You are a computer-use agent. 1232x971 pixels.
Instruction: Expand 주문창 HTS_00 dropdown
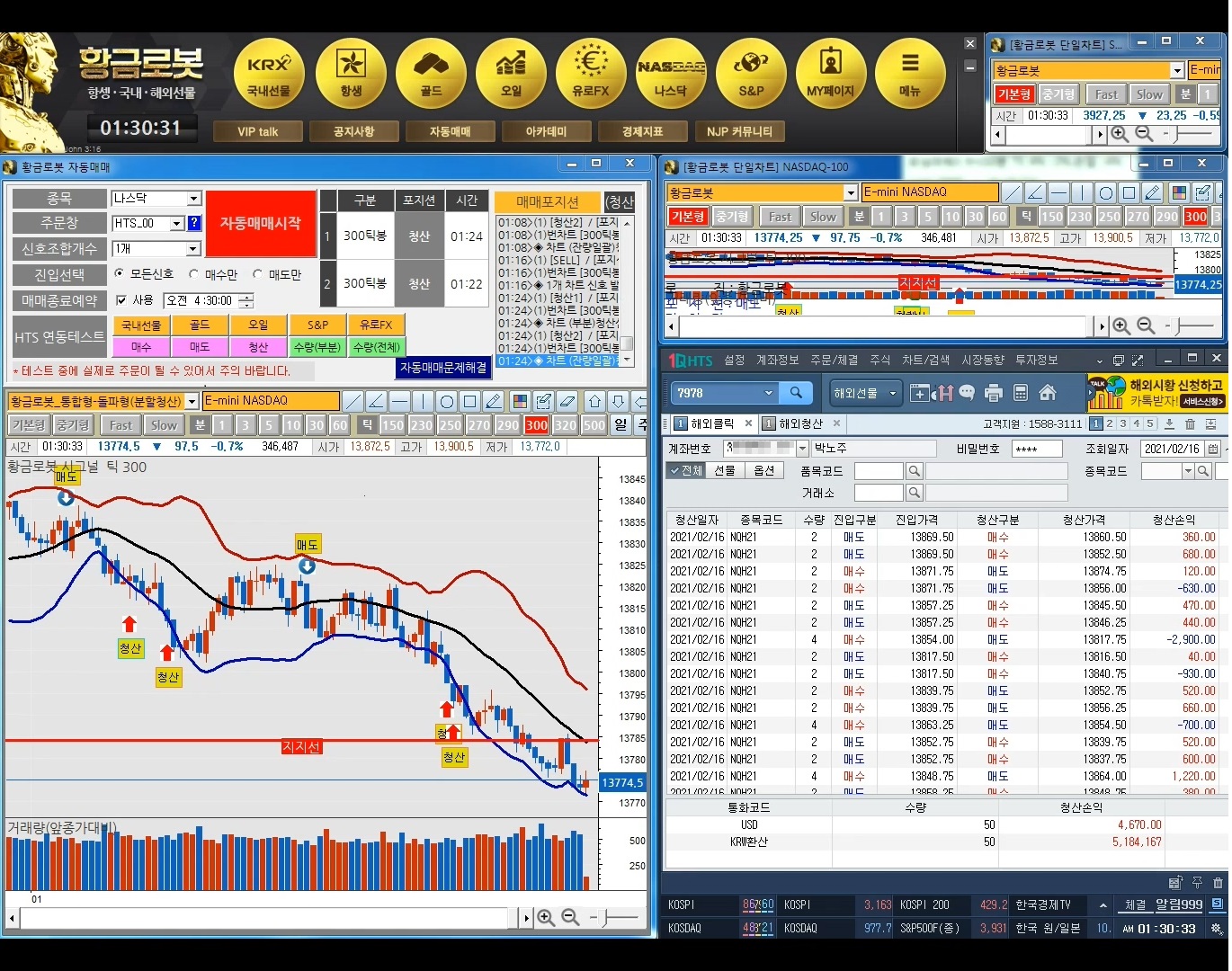click(x=177, y=223)
